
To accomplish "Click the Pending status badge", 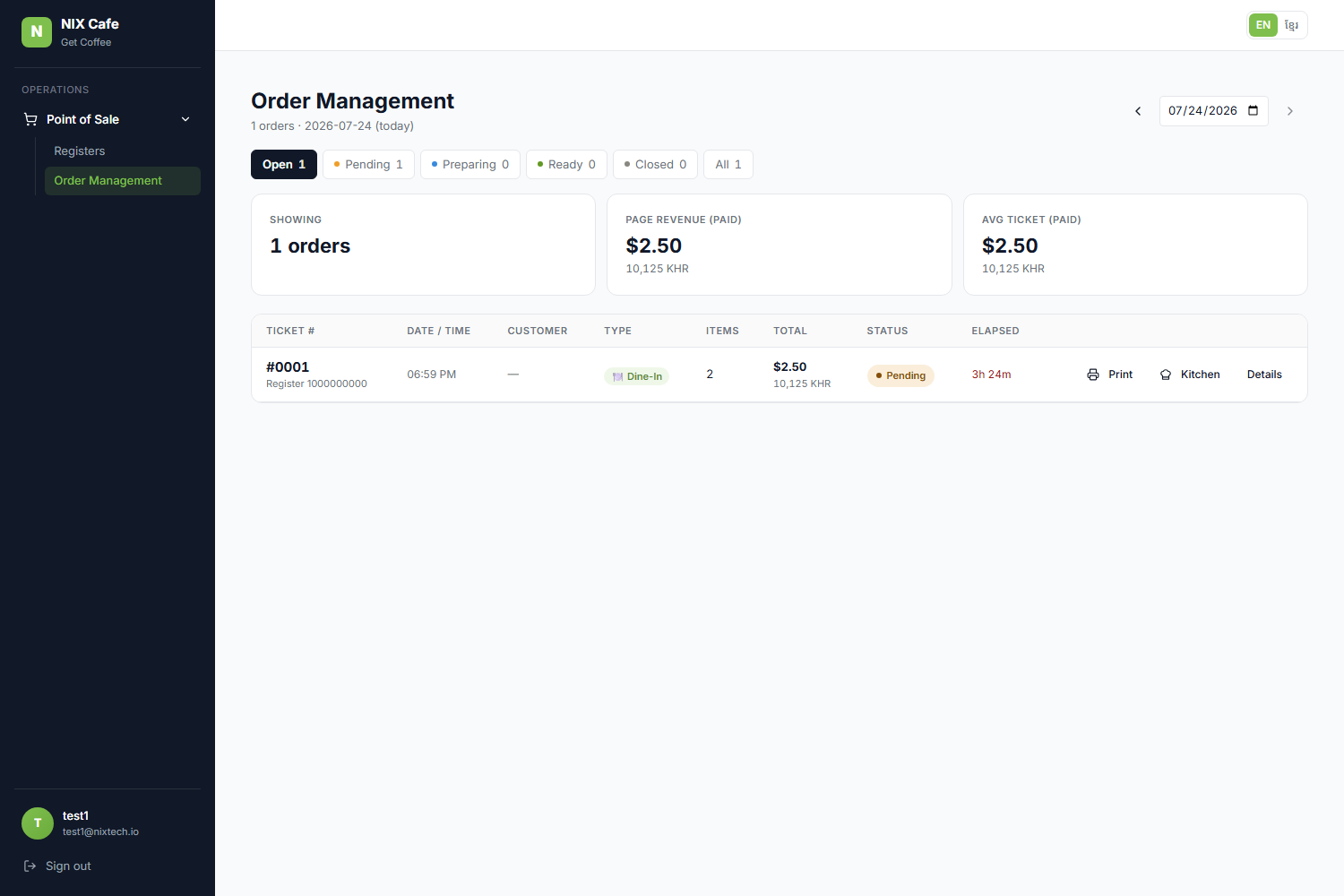I will click(x=900, y=375).
